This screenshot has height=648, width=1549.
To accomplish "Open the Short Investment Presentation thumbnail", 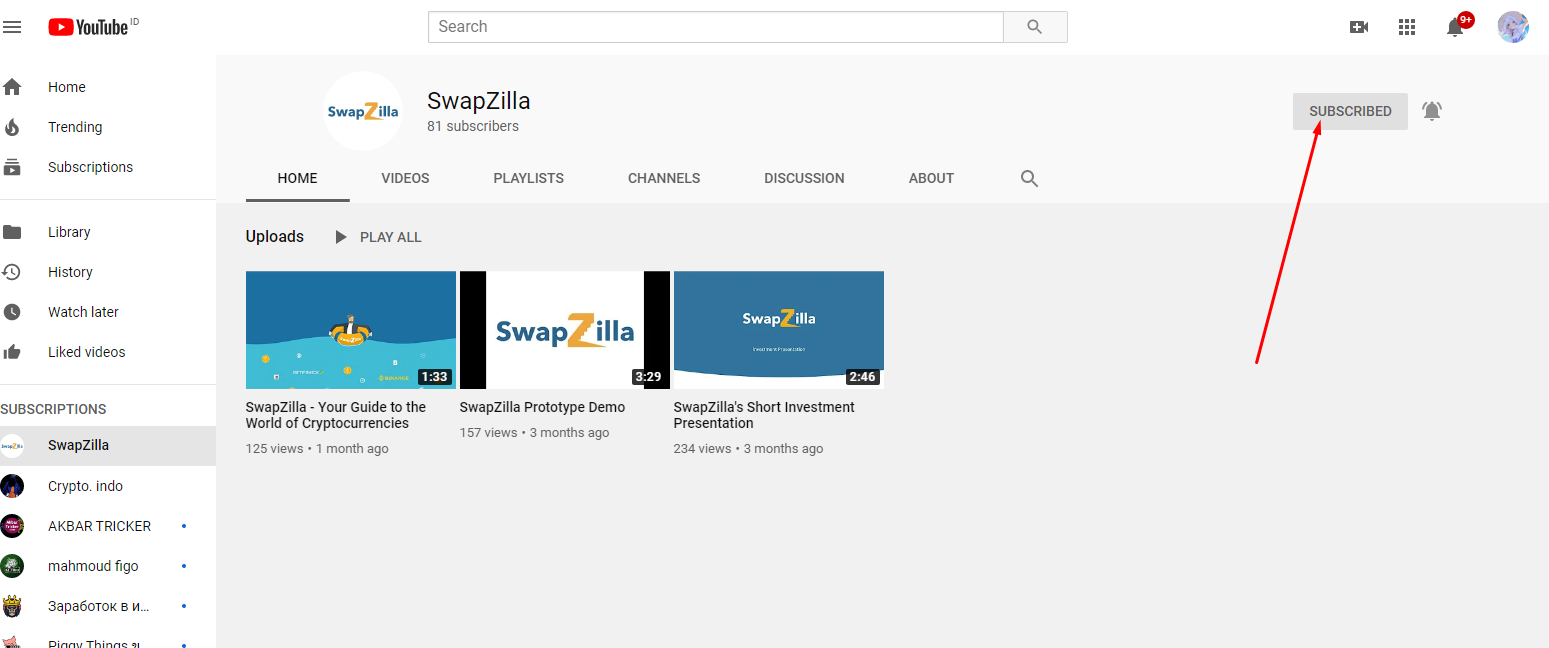I will pyautogui.click(x=779, y=330).
